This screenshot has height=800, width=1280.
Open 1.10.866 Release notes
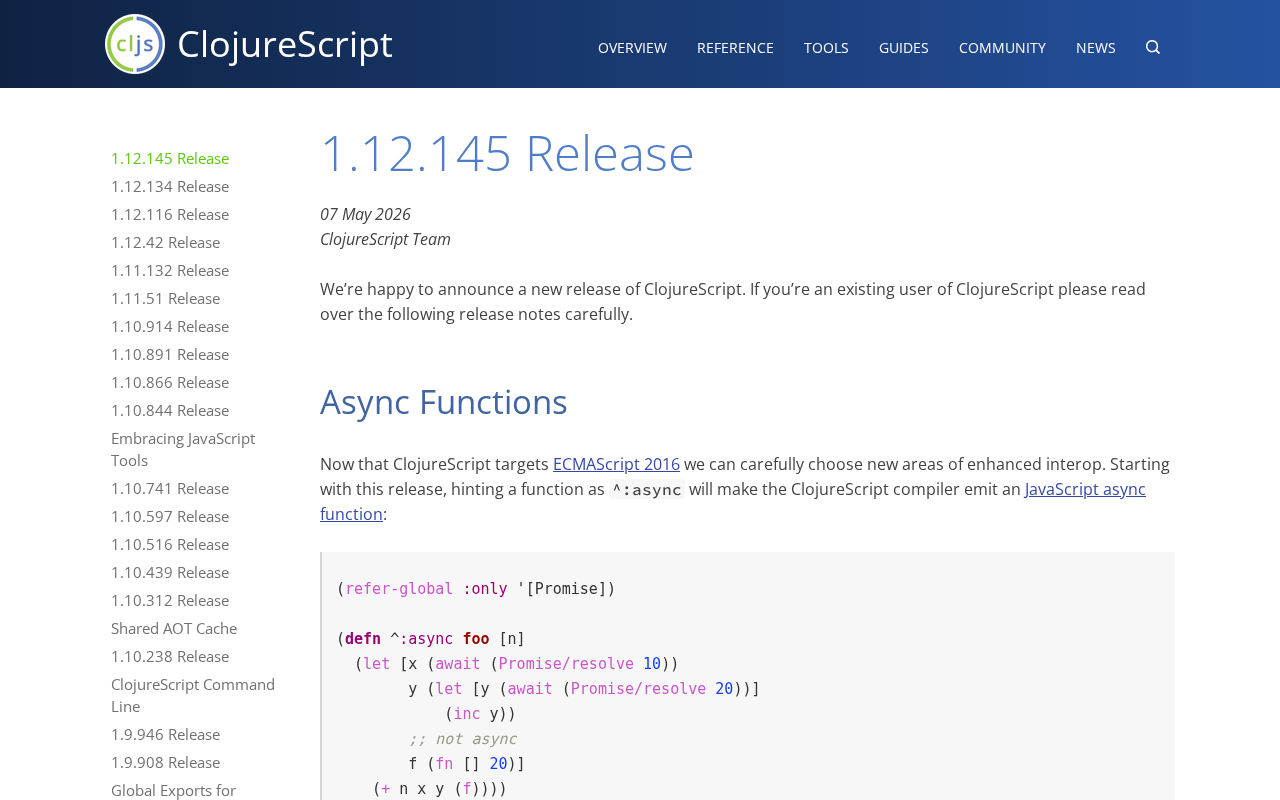(x=170, y=382)
